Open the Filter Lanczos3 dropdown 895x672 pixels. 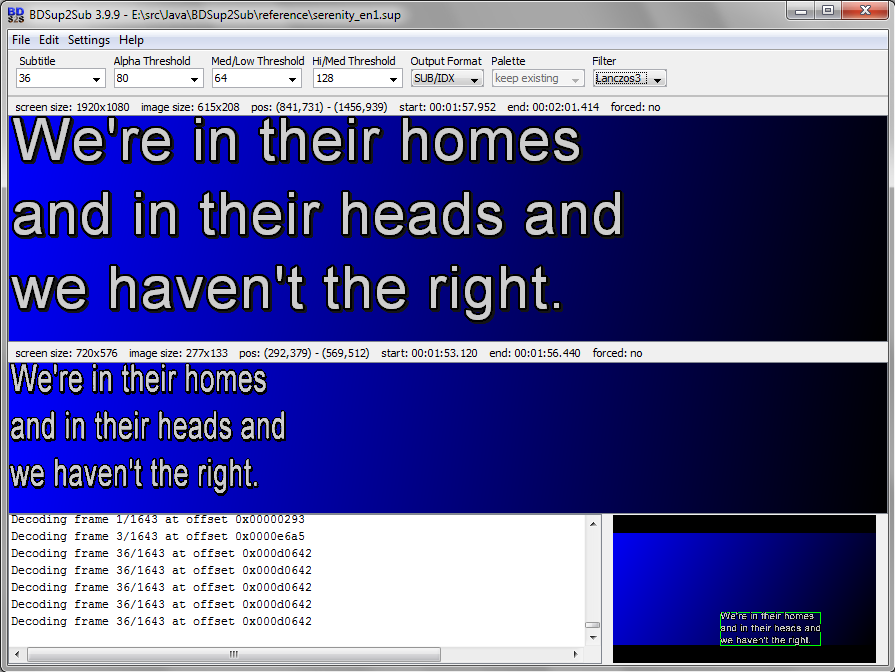pos(630,79)
